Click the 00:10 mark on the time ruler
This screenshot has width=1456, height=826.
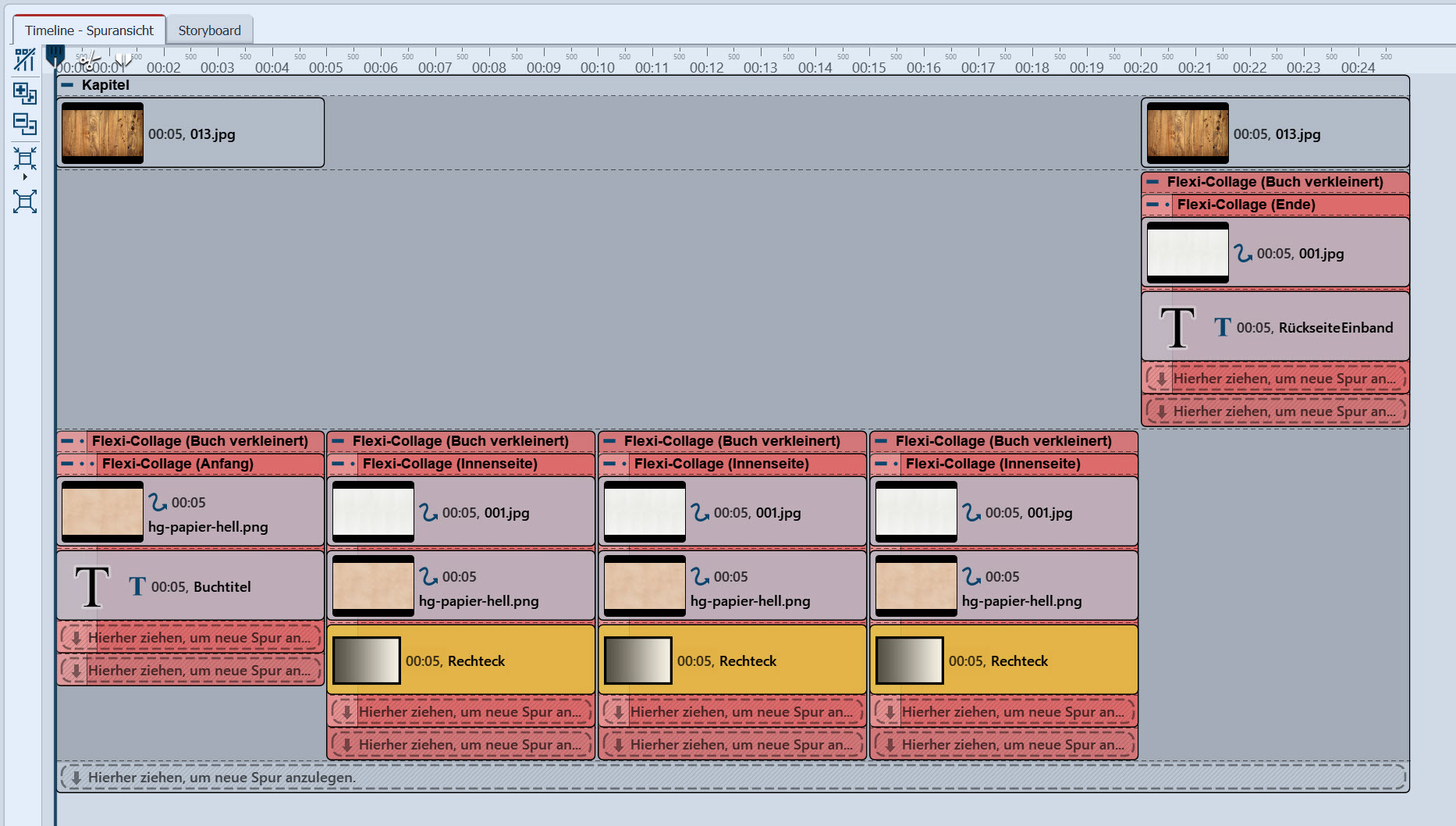point(598,68)
